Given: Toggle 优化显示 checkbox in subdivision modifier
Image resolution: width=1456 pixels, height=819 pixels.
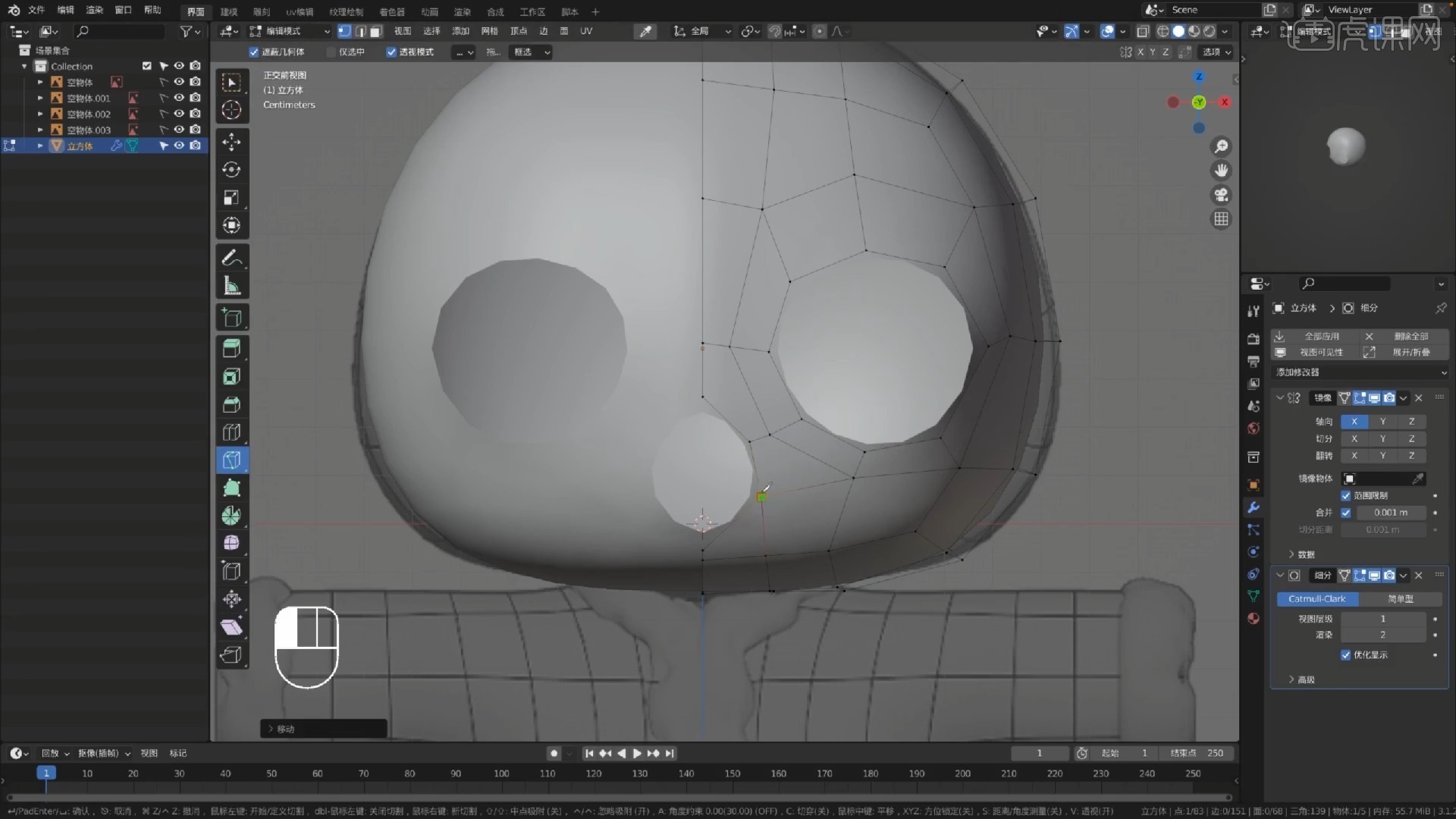Looking at the screenshot, I should (x=1346, y=655).
